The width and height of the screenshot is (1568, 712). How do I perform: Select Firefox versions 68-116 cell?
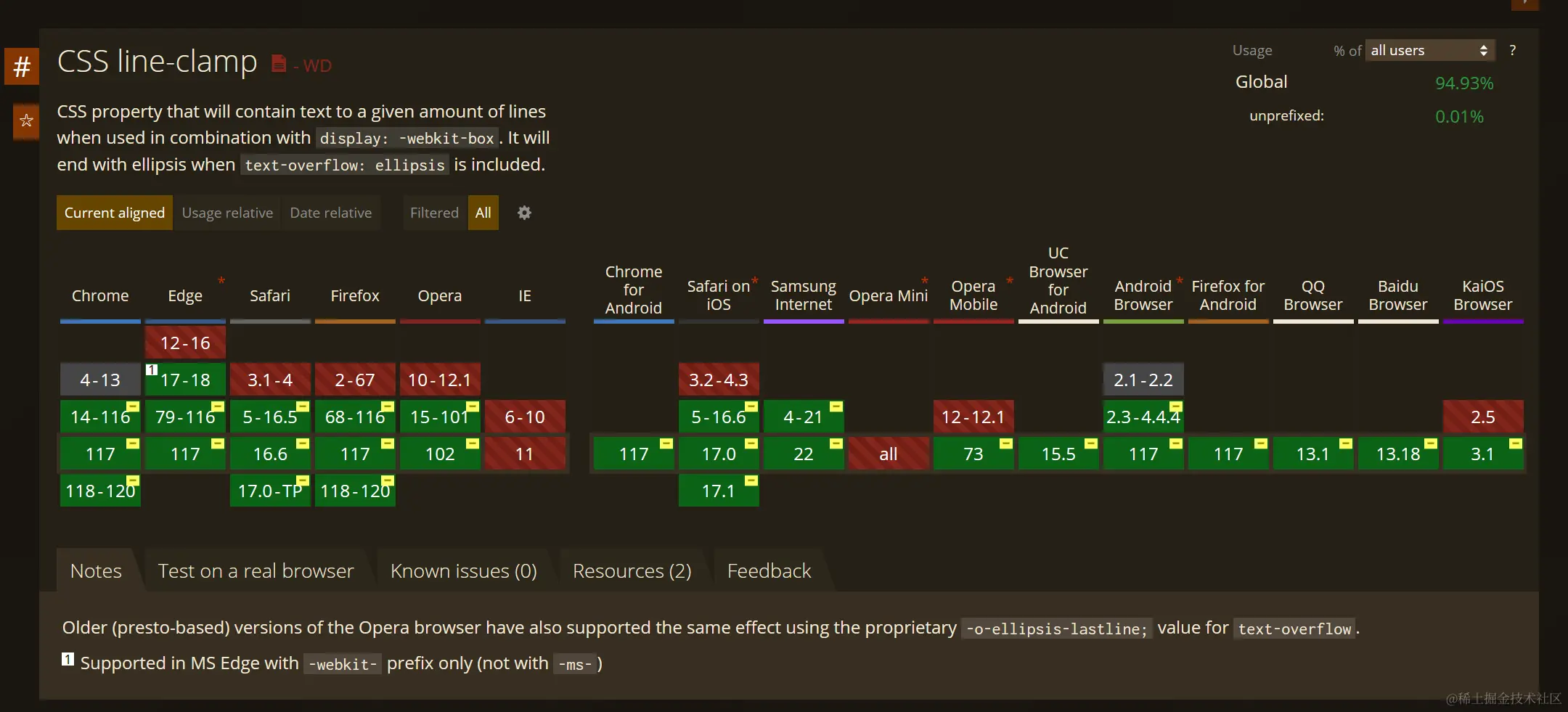click(355, 417)
